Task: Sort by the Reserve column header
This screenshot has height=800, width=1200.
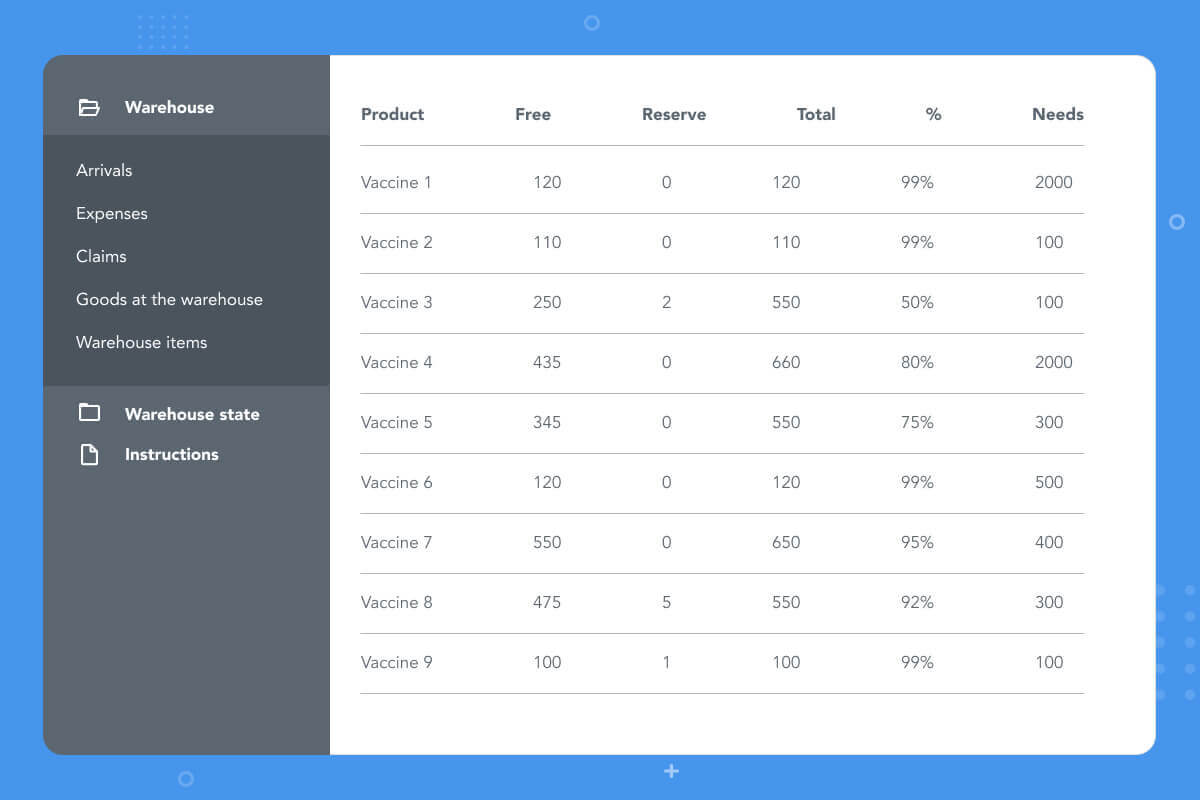Action: 674,114
